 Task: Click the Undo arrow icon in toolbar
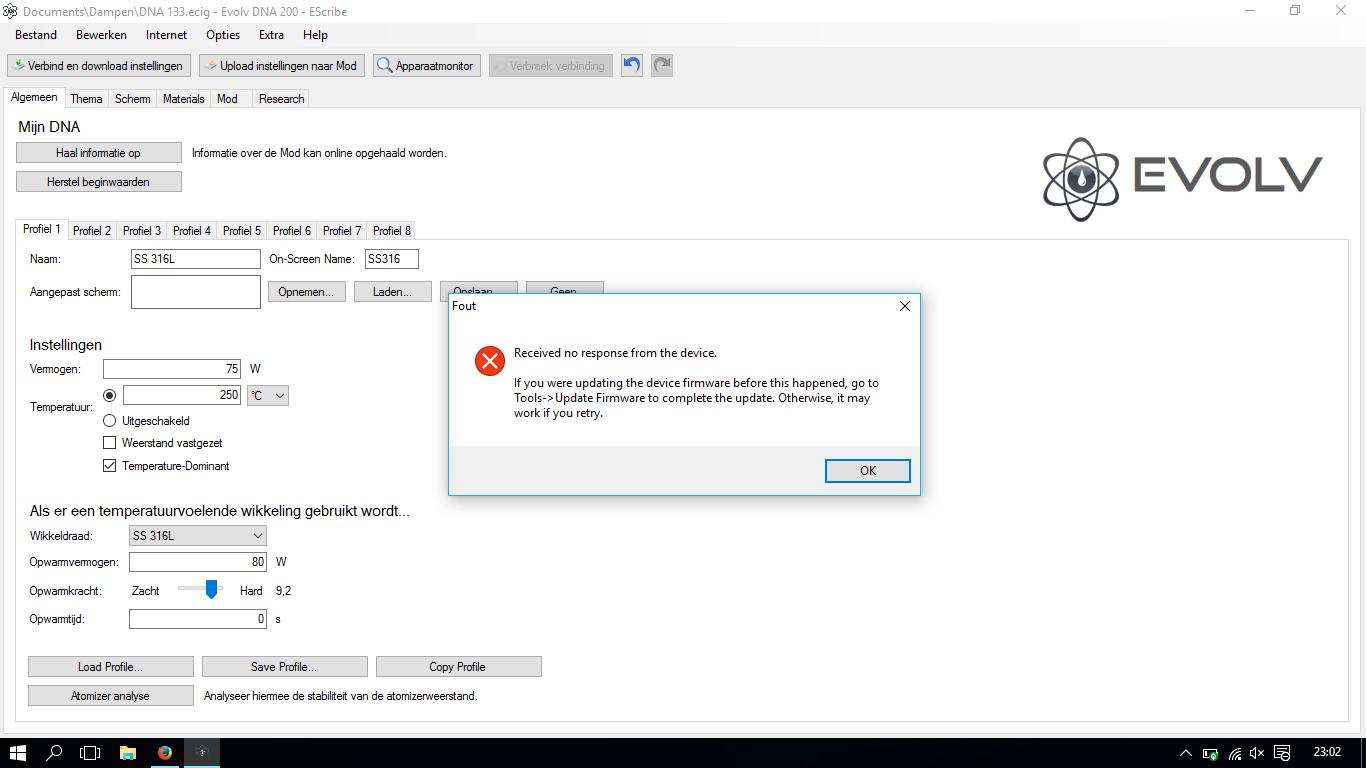coord(631,66)
